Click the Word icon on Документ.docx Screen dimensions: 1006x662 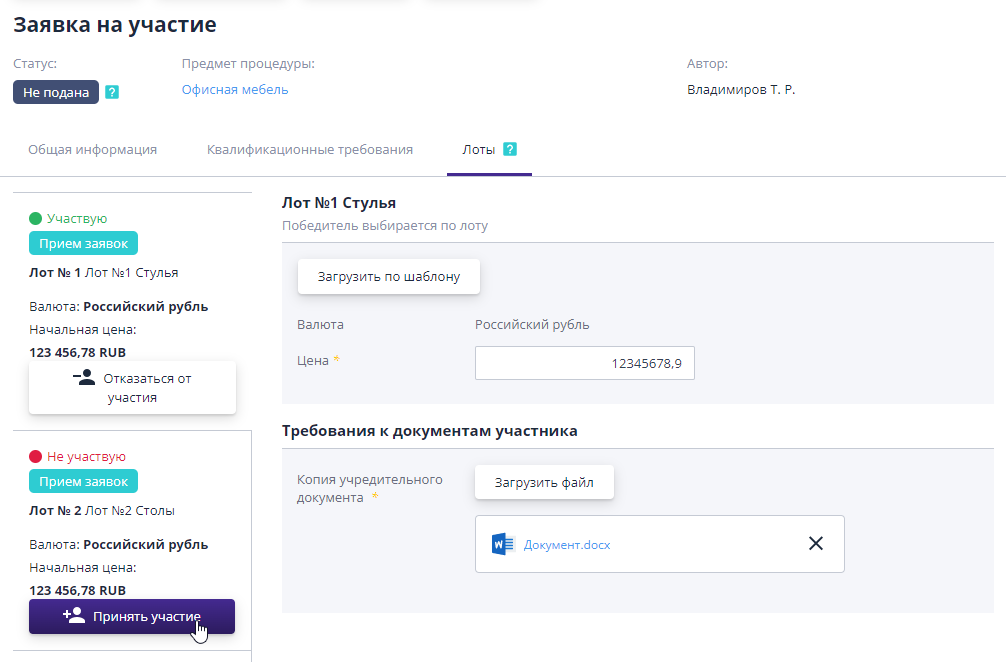pos(502,543)
